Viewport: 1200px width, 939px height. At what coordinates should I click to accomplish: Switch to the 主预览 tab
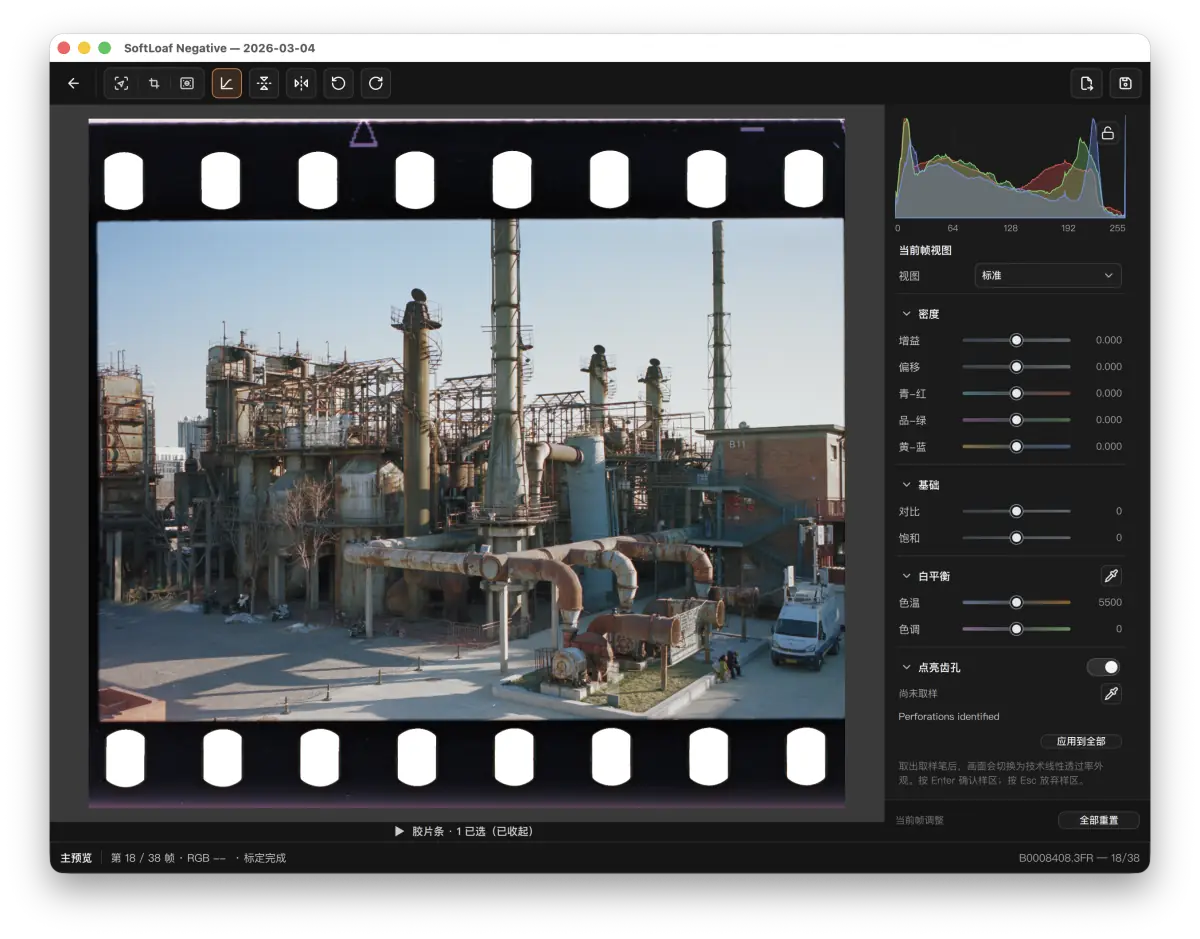[76, 858]
